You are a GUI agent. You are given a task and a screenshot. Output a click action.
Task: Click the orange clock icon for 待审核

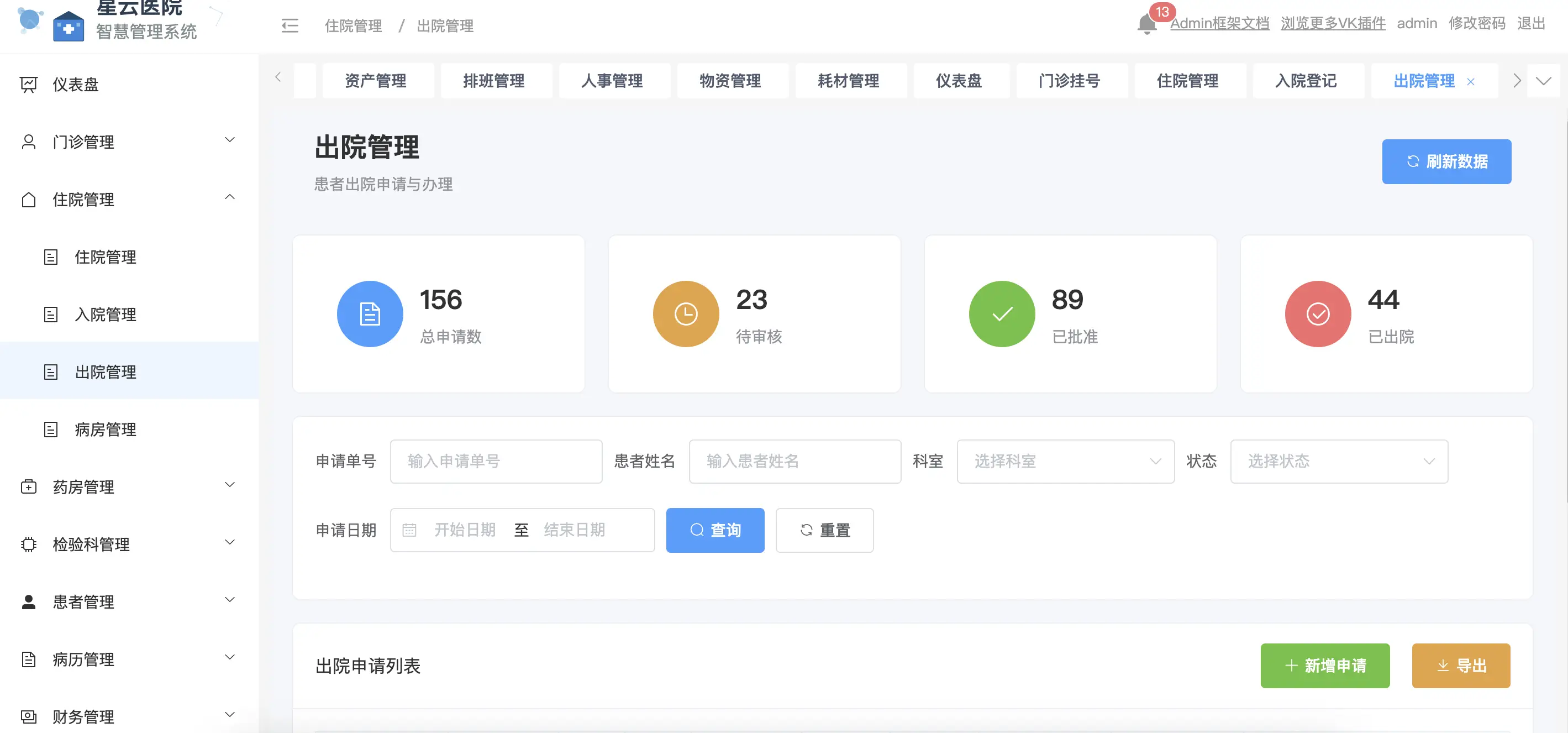click(x=686, y=314)
